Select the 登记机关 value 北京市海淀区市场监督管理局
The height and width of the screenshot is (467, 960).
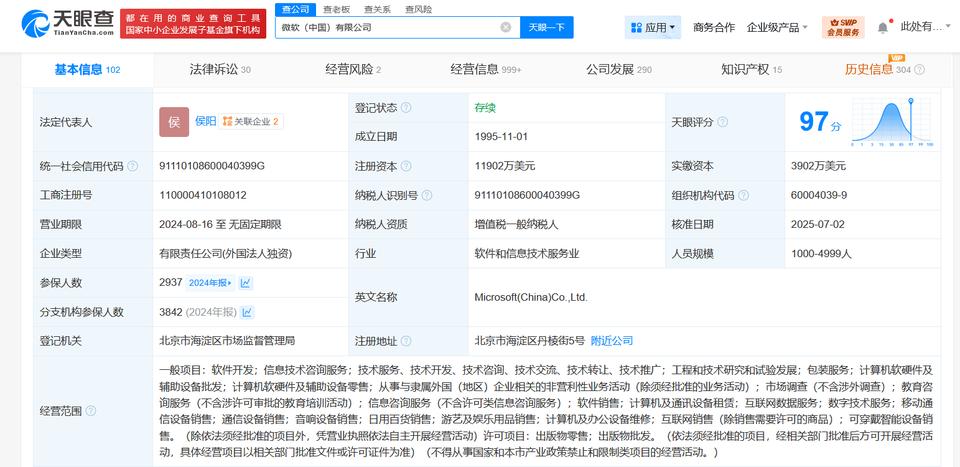(x=227, y=341)
